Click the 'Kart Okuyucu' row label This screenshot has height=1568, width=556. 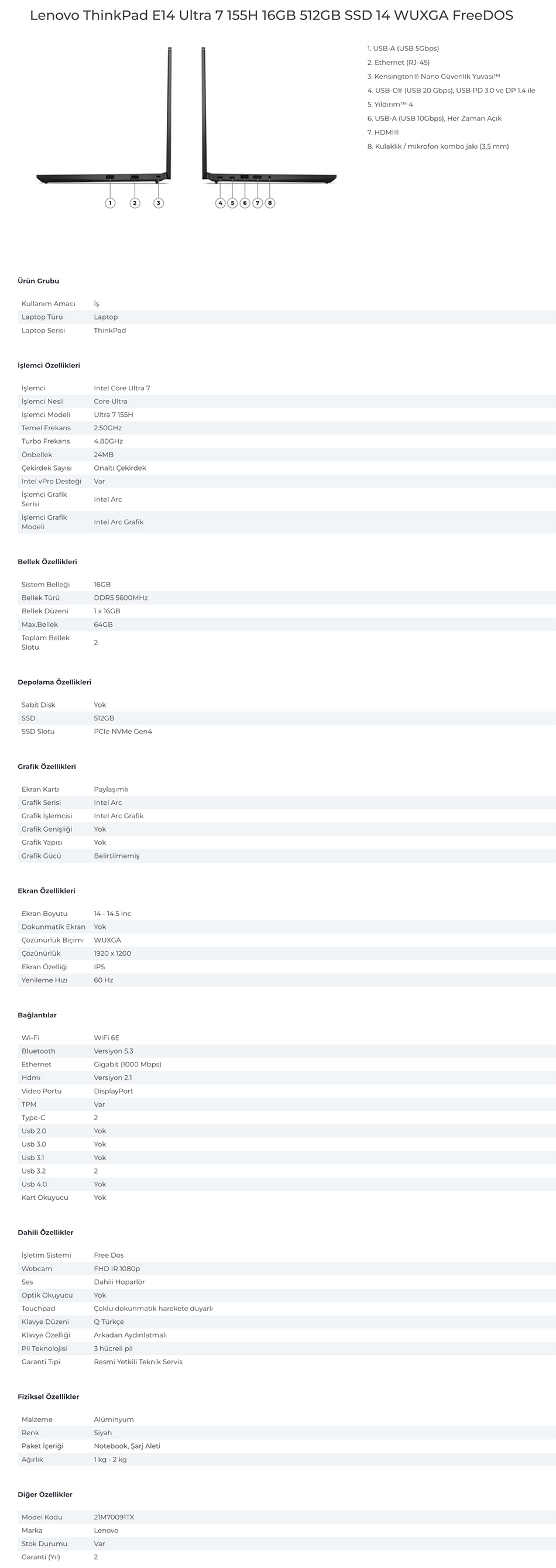point(45,1198)
